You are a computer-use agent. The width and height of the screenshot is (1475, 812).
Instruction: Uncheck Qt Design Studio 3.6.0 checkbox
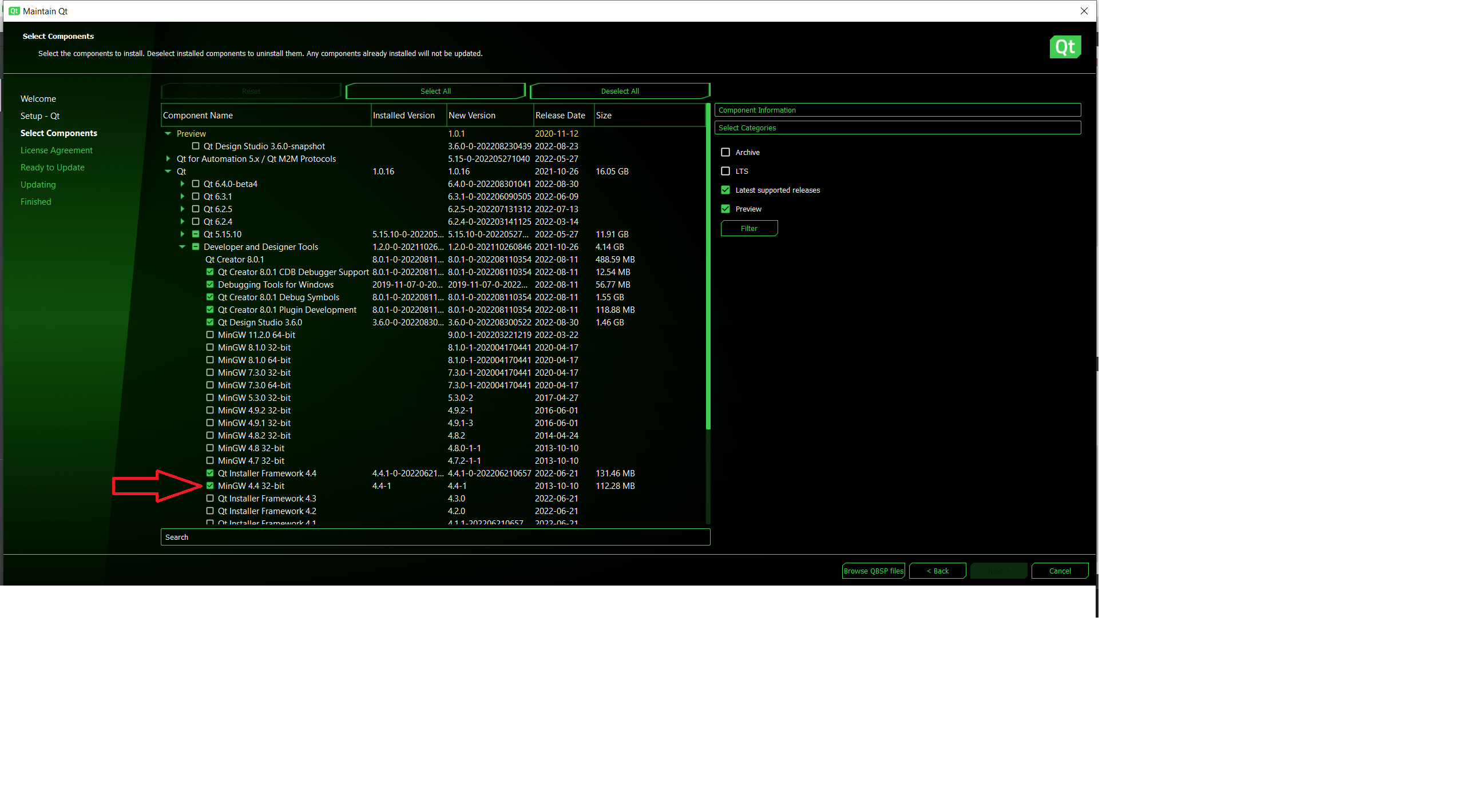click(210, 322)
